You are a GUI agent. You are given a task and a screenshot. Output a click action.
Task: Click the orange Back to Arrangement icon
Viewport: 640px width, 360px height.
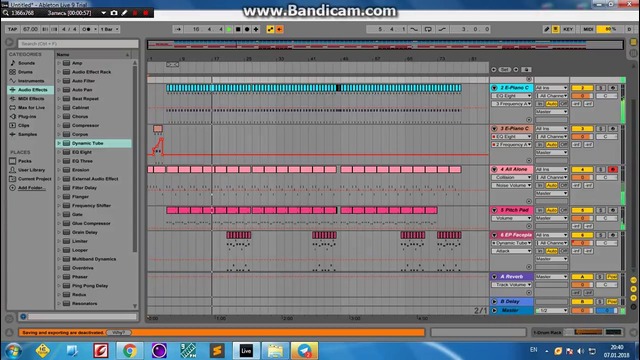[x=279, y=29]
